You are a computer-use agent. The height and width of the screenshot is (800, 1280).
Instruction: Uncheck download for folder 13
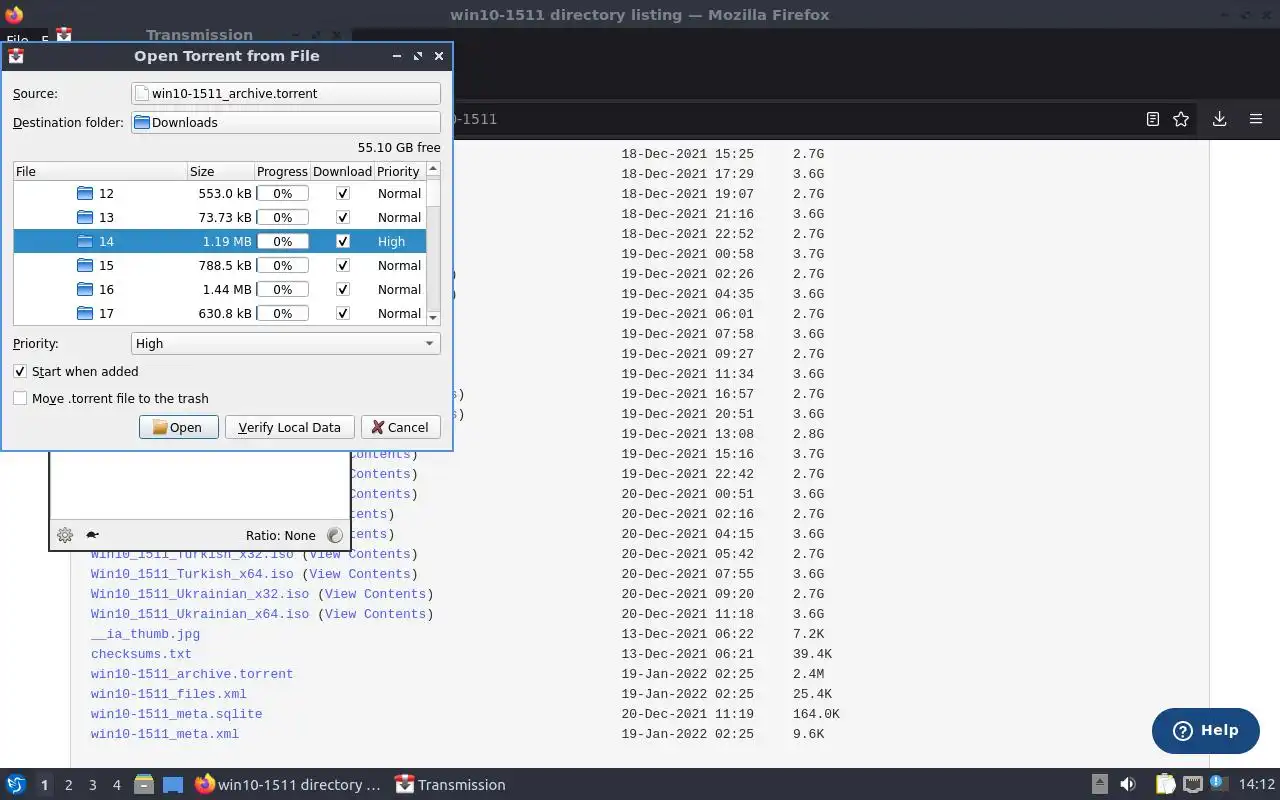pyautogui.click(x=343, y=217)
